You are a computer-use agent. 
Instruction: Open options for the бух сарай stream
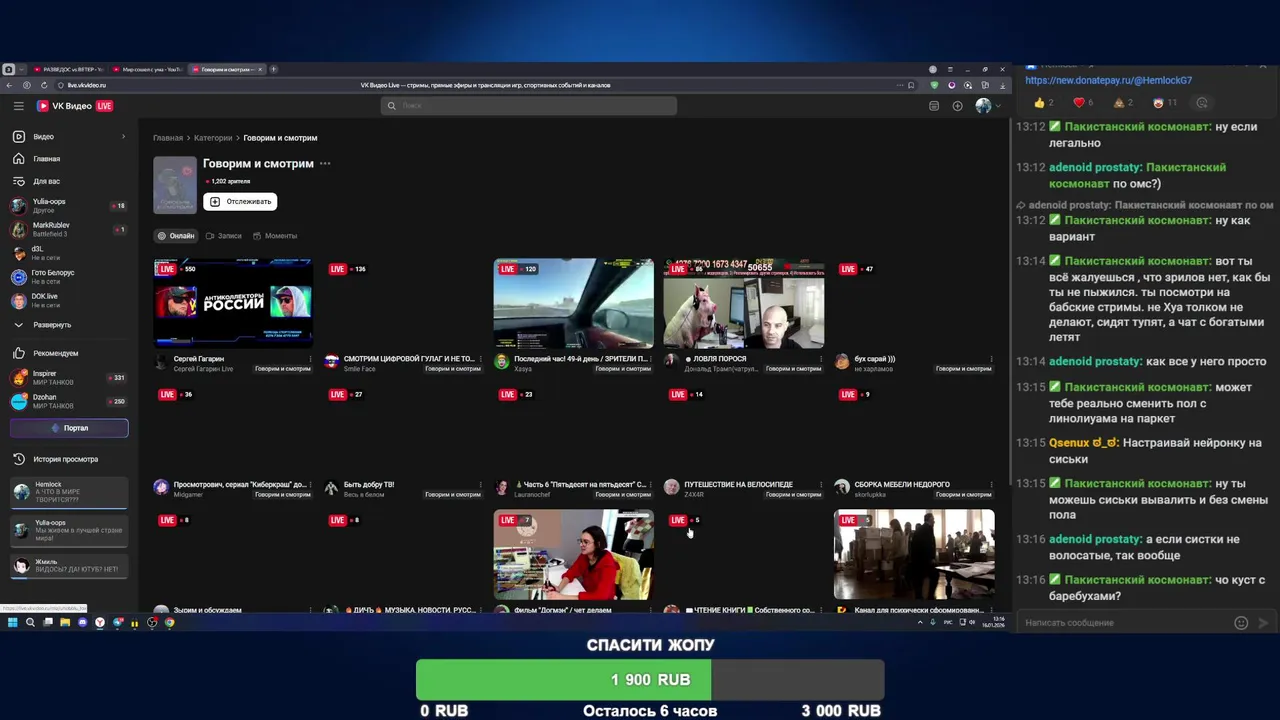(x=991, y=359)
